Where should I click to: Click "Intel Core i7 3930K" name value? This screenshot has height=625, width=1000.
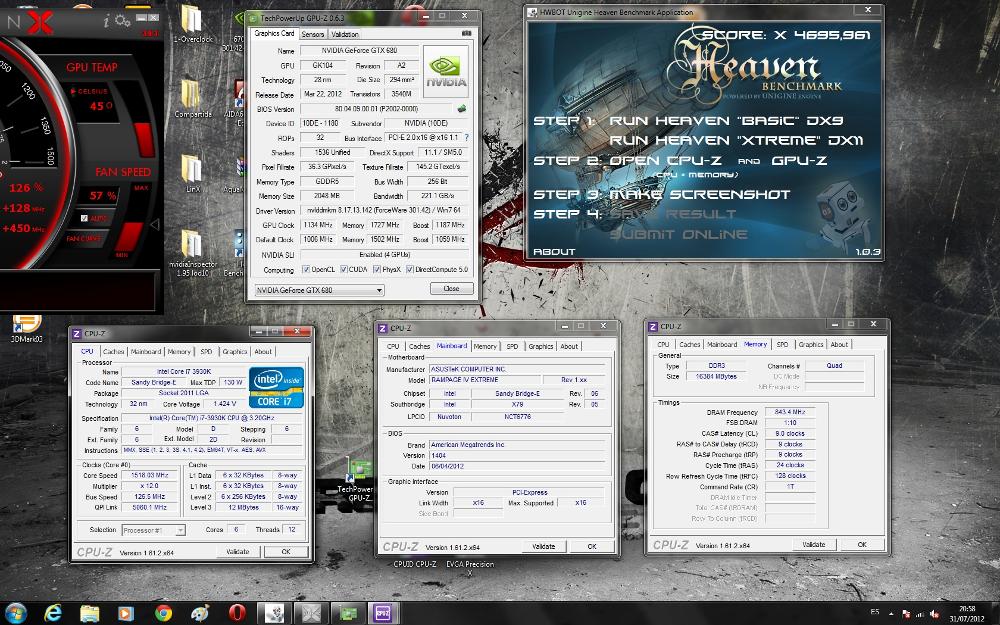point(184,372)
